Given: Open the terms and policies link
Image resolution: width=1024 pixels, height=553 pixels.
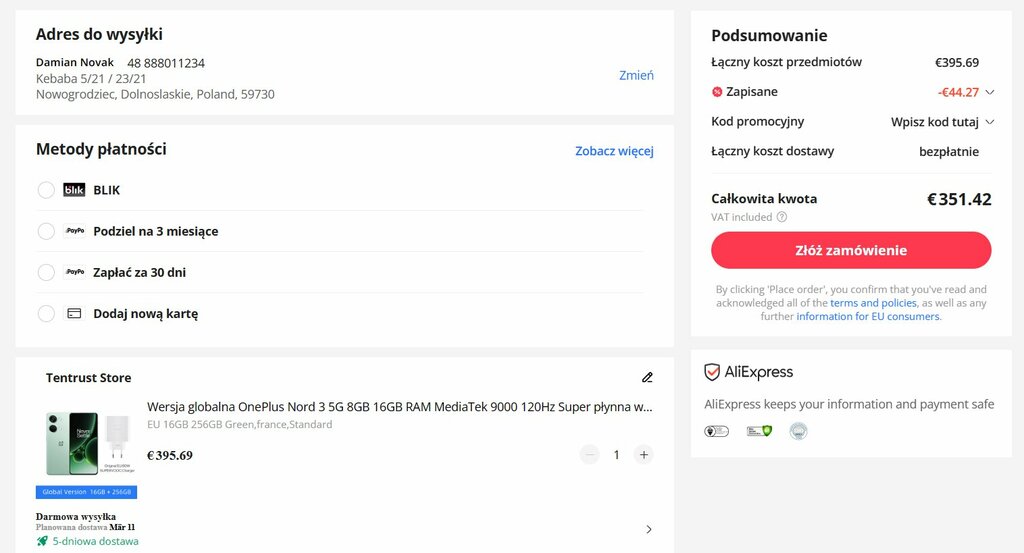Looking at the screenshot, I should 873,303.
